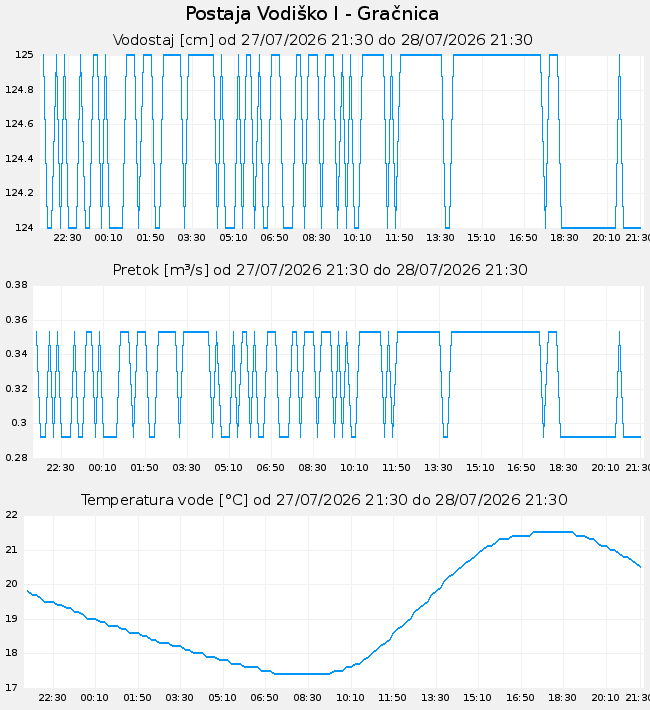Click the 0.32 label on Pretok axis

(x=16, y=389)
